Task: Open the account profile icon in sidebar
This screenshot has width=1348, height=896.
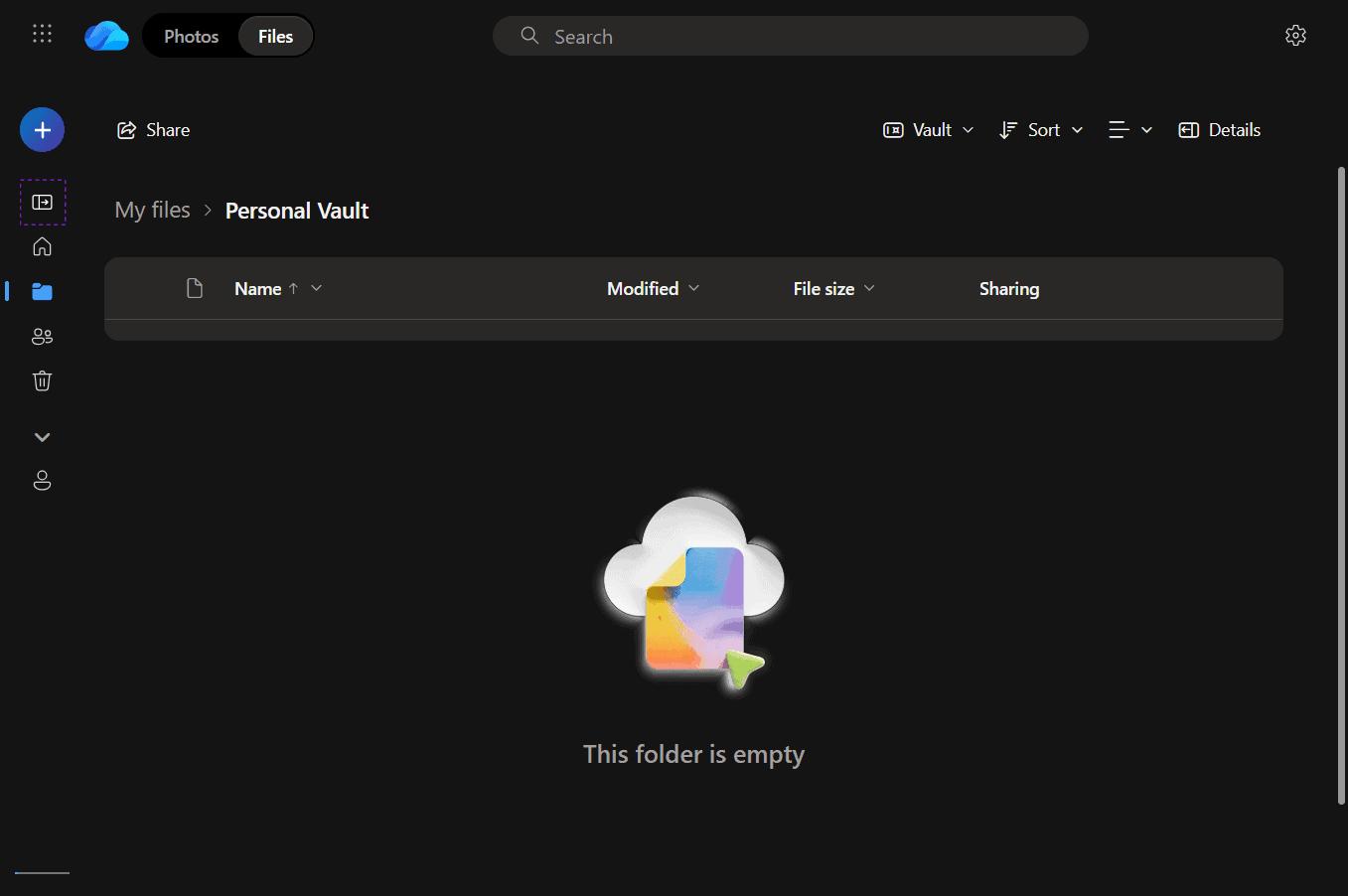Action: 42,481
